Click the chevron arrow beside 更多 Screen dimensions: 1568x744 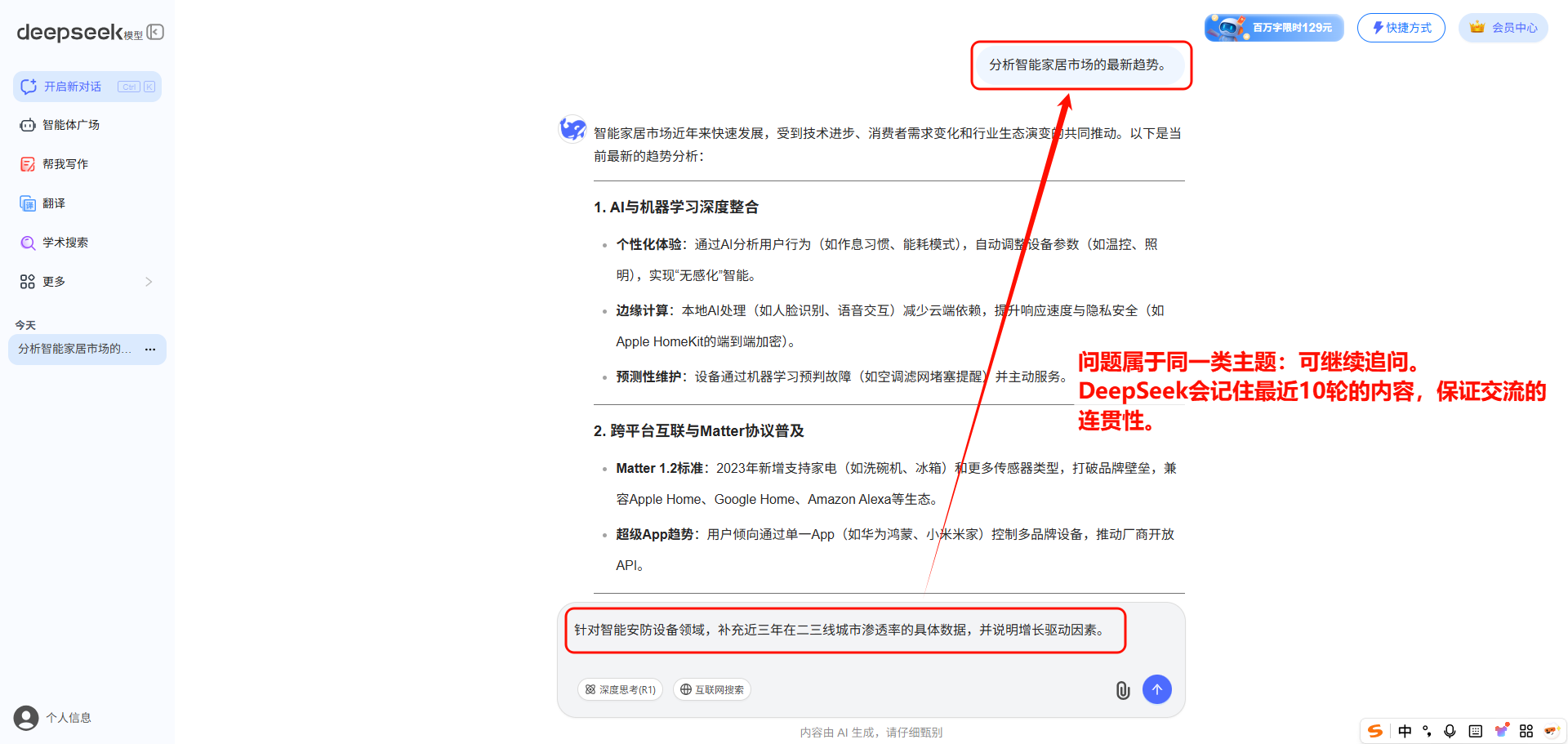(x=149, y=282)
